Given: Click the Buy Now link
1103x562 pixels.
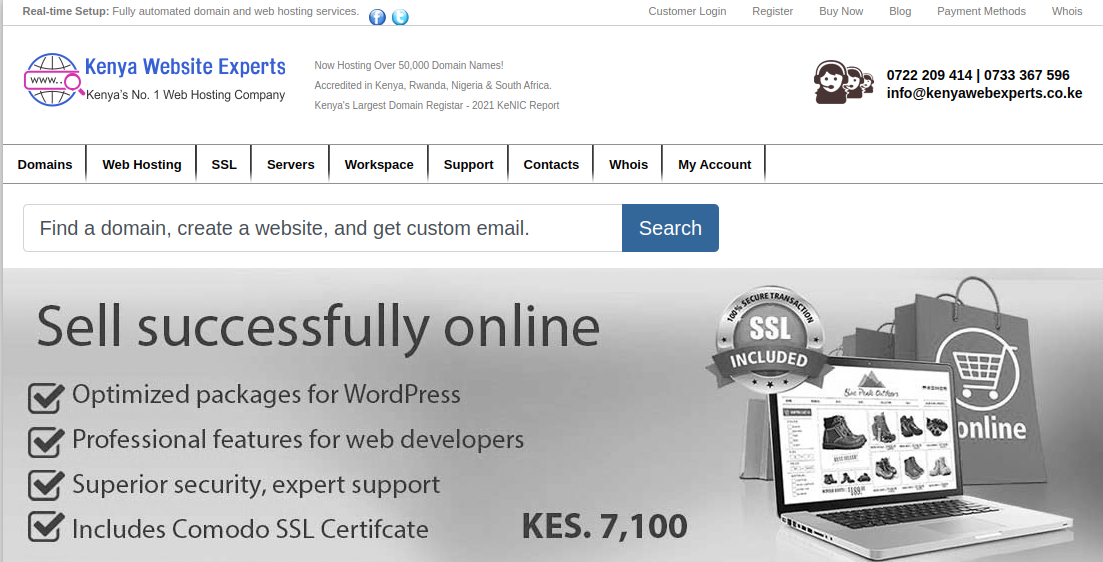Looking at the screenshot, I should click(x=841, y=11).
